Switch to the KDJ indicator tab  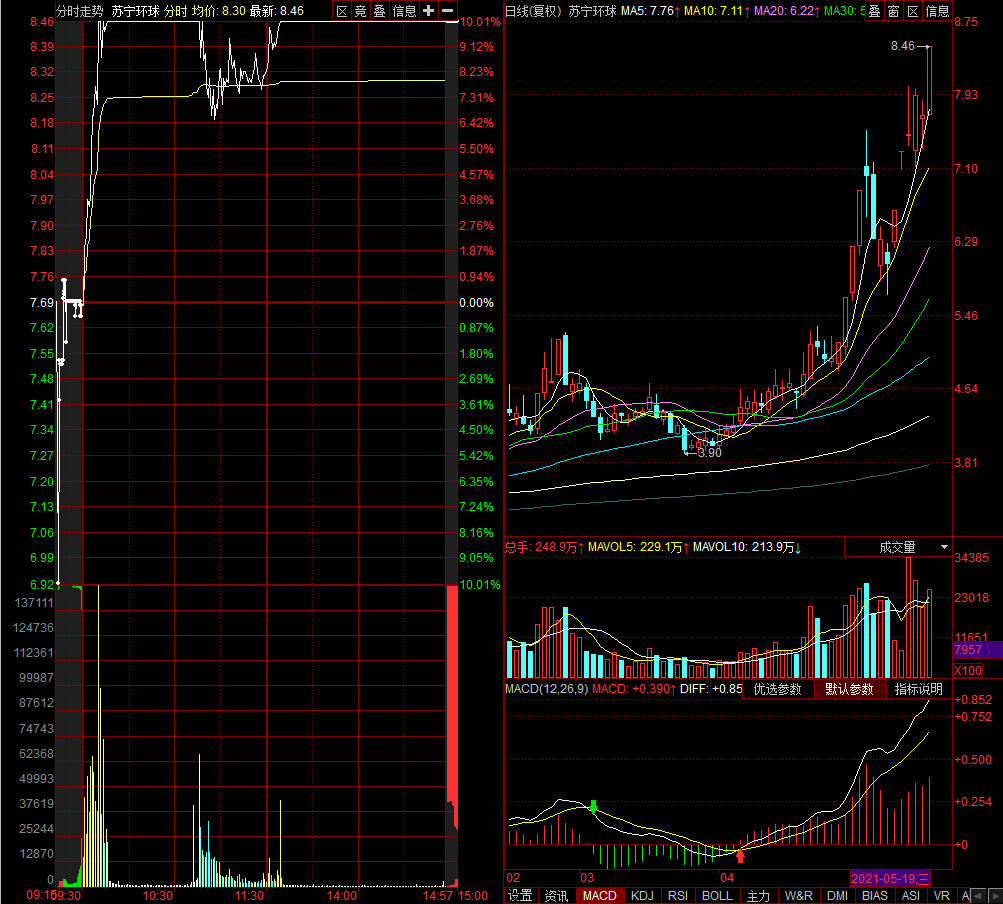point(642,896)
